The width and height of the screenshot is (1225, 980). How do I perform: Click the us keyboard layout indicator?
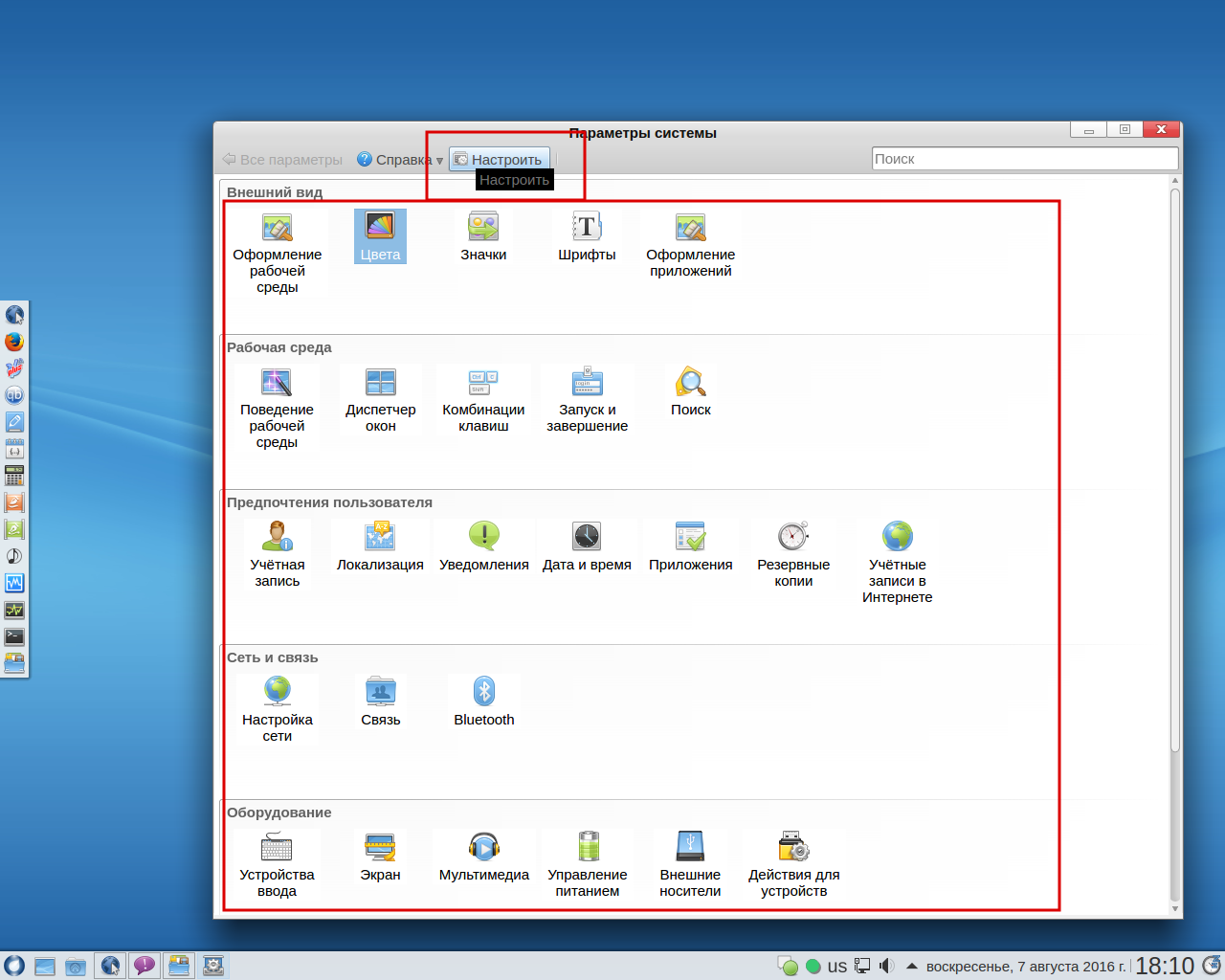coord(836,967)
